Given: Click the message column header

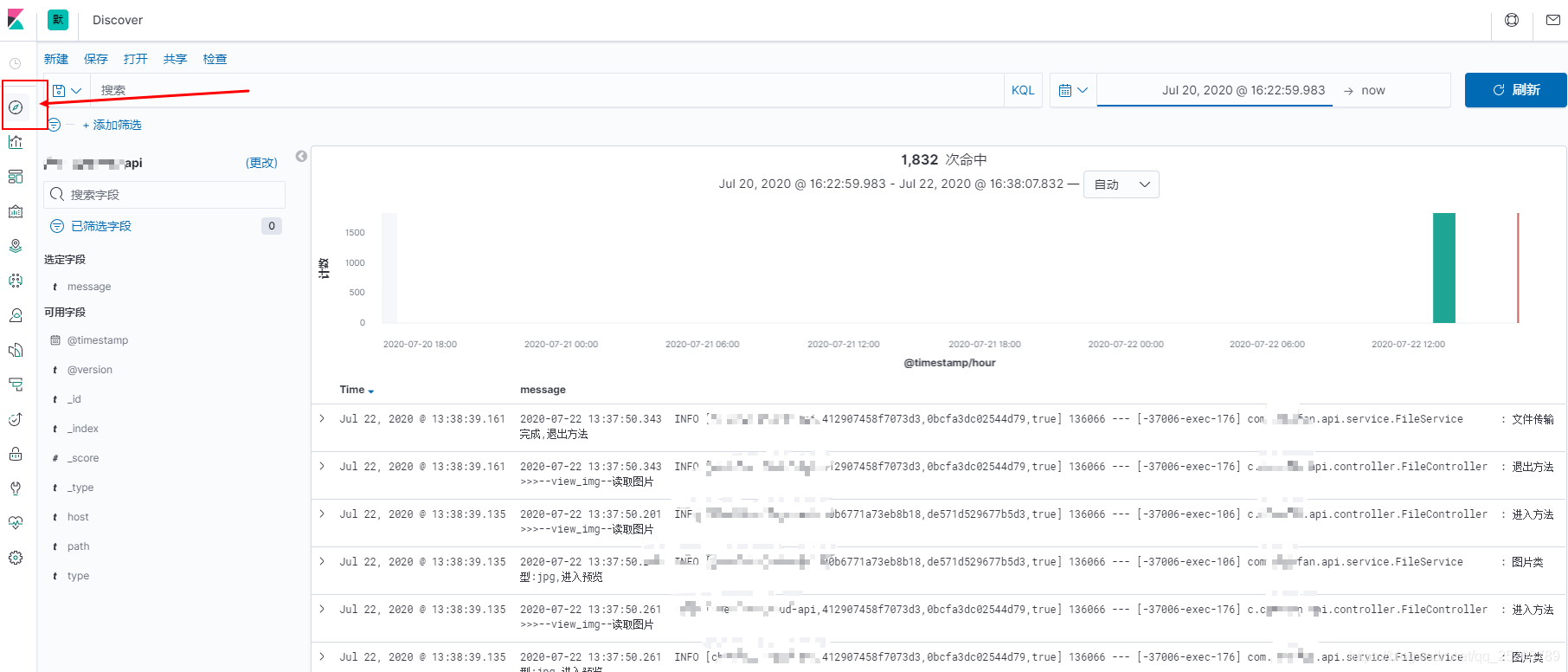Looking at the screenshot, I should [x=543, y=390].
